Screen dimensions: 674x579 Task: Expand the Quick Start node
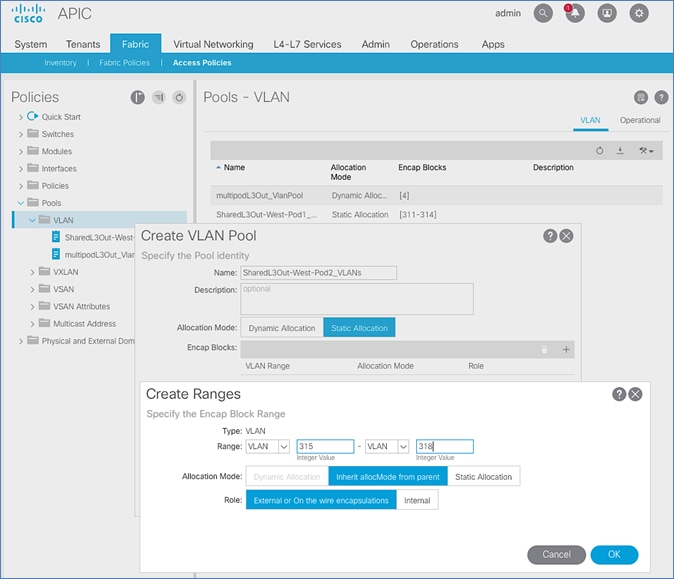(x=21, y=117)
